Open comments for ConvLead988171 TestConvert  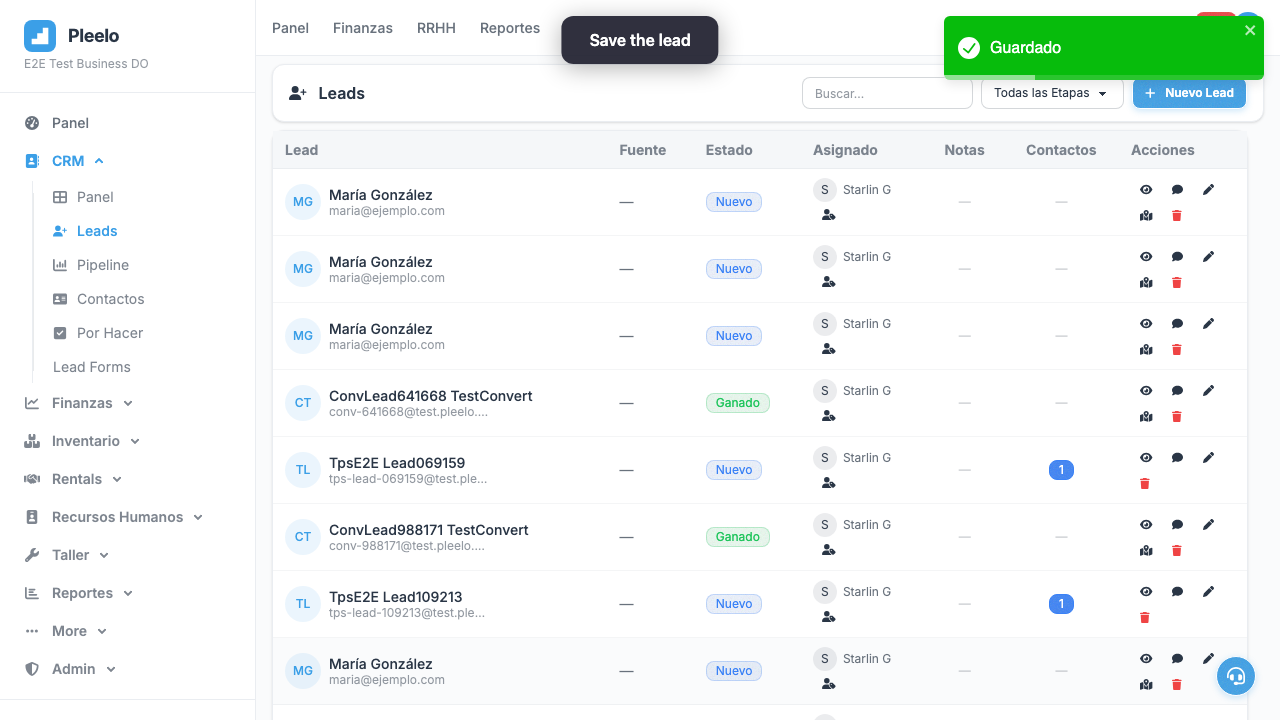point(1177,525)
